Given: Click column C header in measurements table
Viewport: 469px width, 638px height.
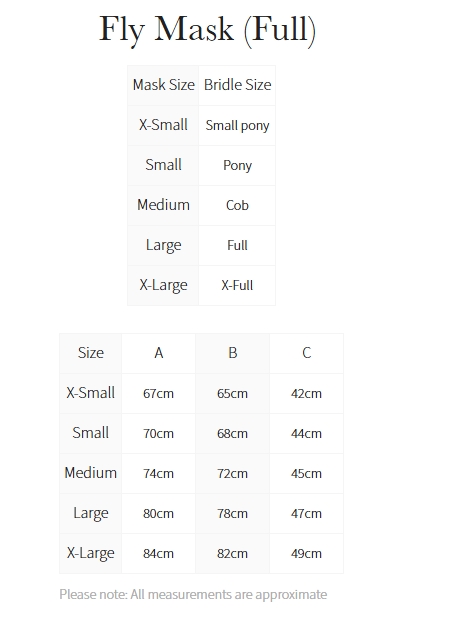Looking at the screenshot, I should tap(306, 353).
